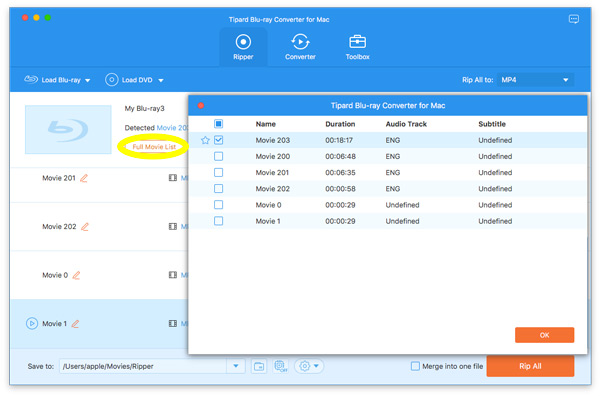Click the Audio Track column header
This screenshot has width=600, height=396.
406,124
